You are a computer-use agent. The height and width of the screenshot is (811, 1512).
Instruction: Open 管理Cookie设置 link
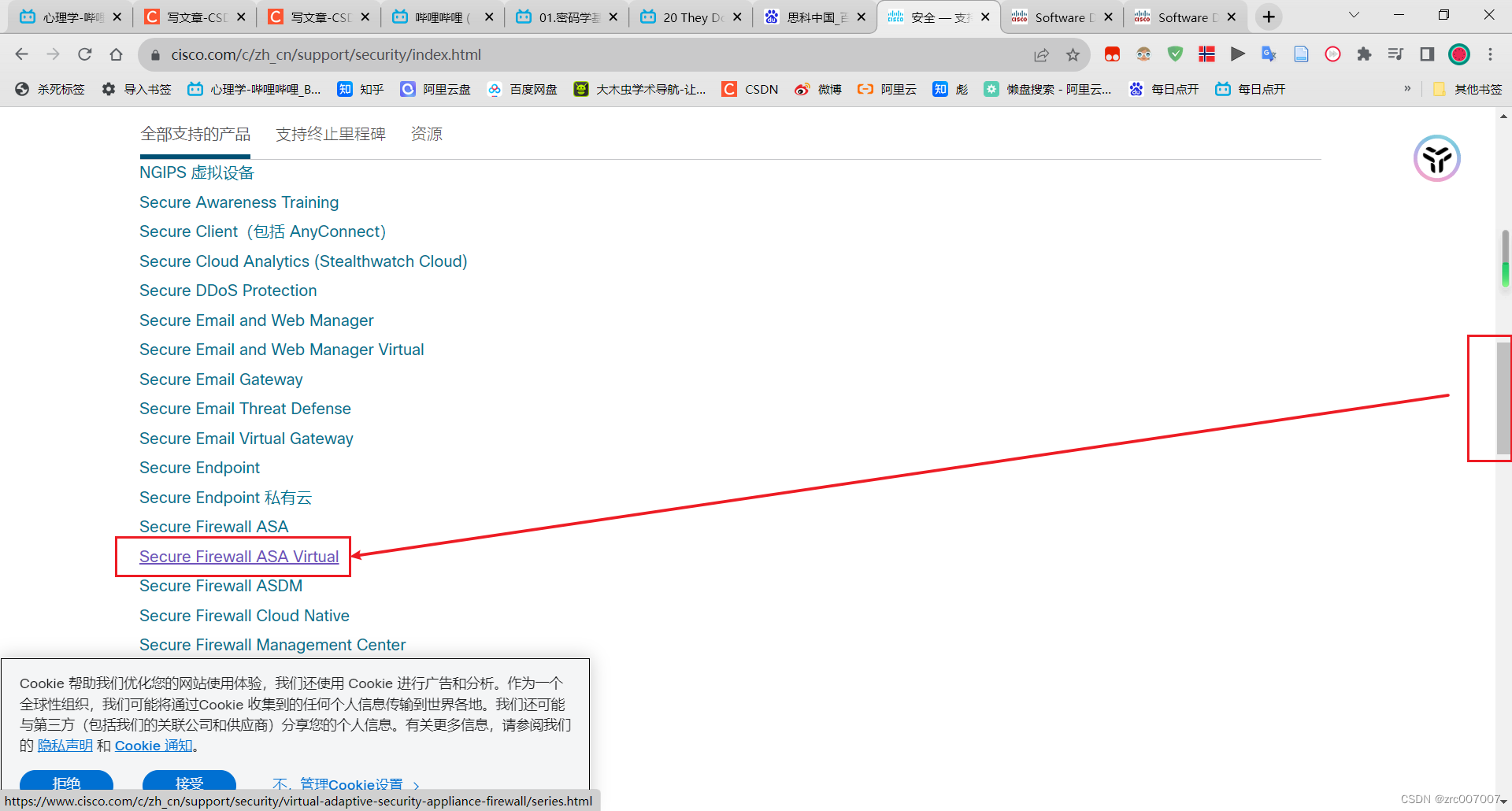point(346,784)
